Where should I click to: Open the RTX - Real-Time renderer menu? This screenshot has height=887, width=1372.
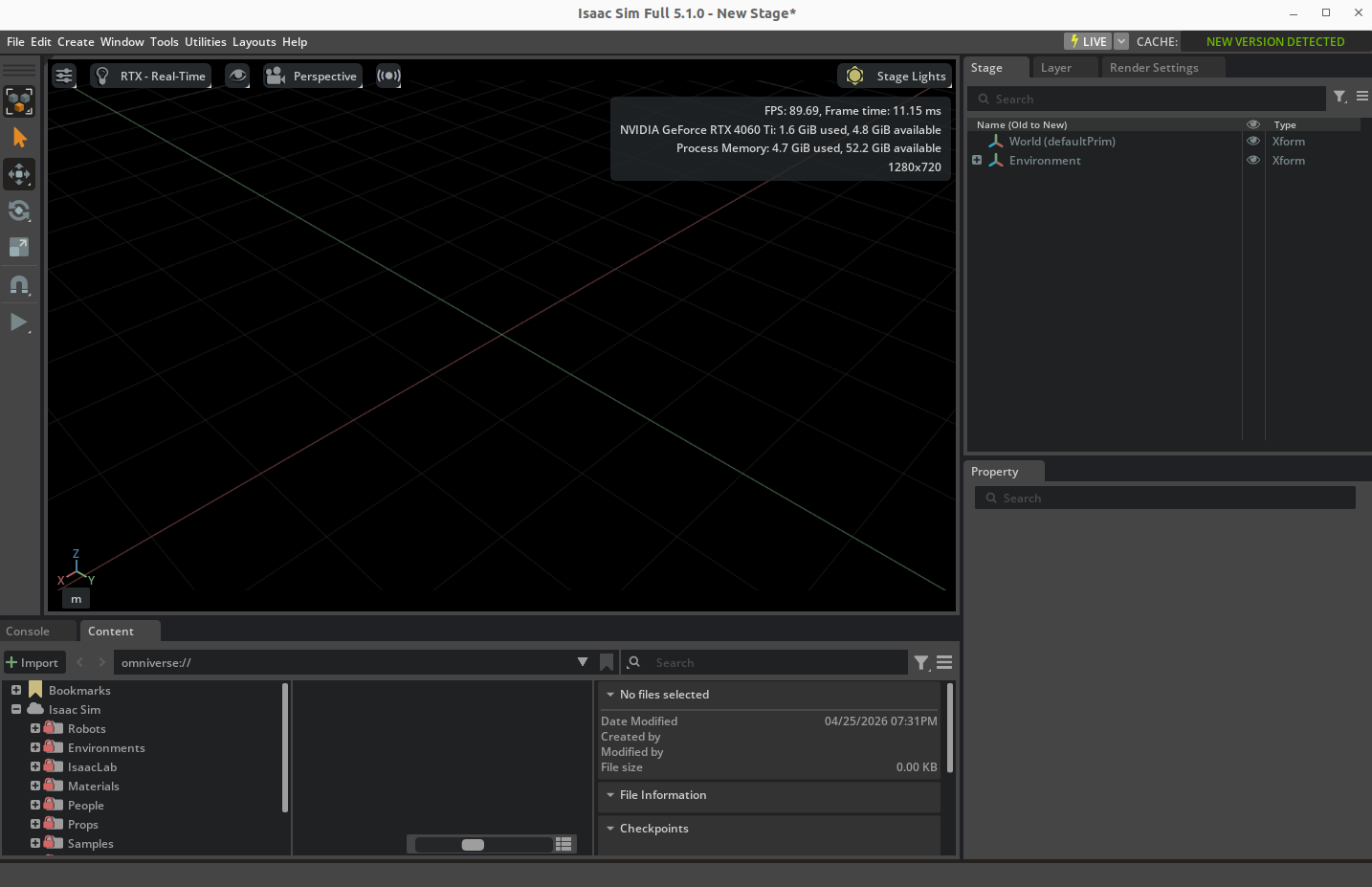click(x=150, y=76)
